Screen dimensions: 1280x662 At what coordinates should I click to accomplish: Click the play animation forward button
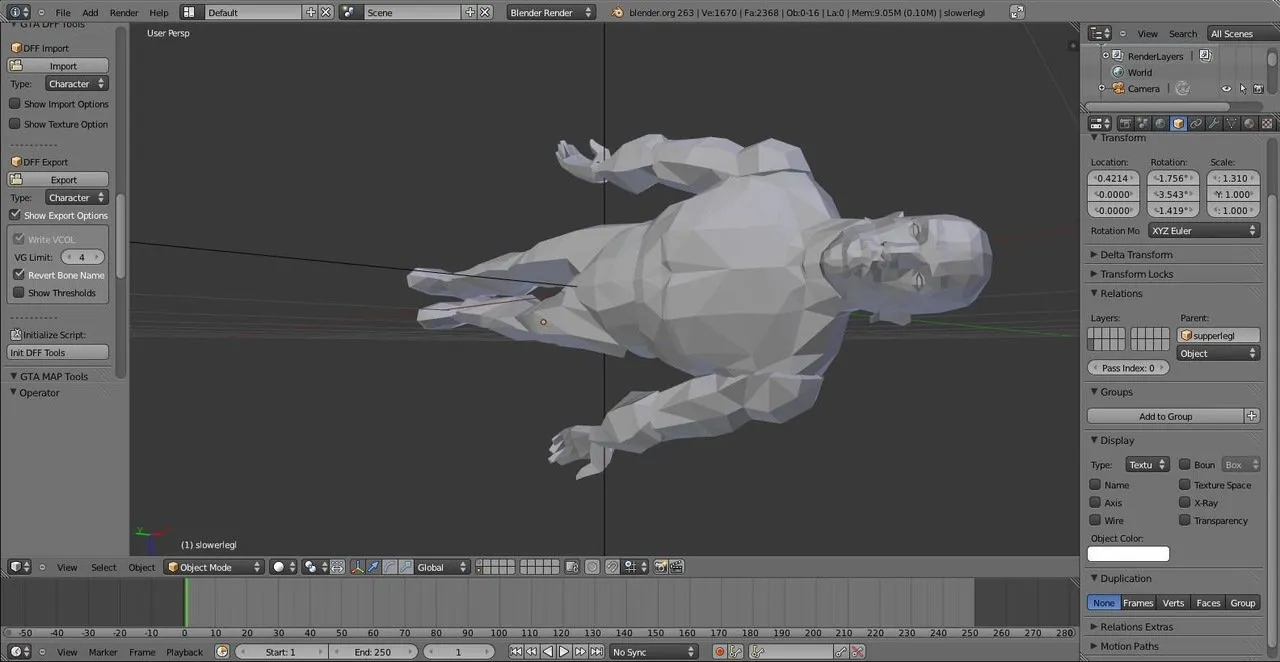(x=564, y=652)
